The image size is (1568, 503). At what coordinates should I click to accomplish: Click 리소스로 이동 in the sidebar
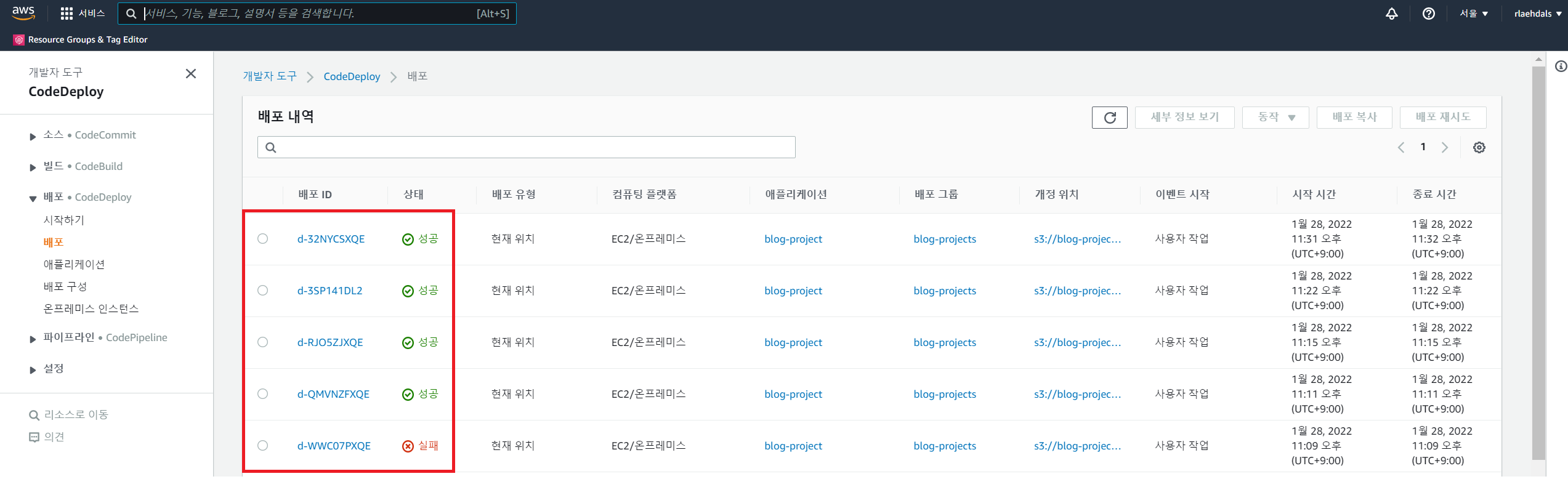tap(76, 415)
